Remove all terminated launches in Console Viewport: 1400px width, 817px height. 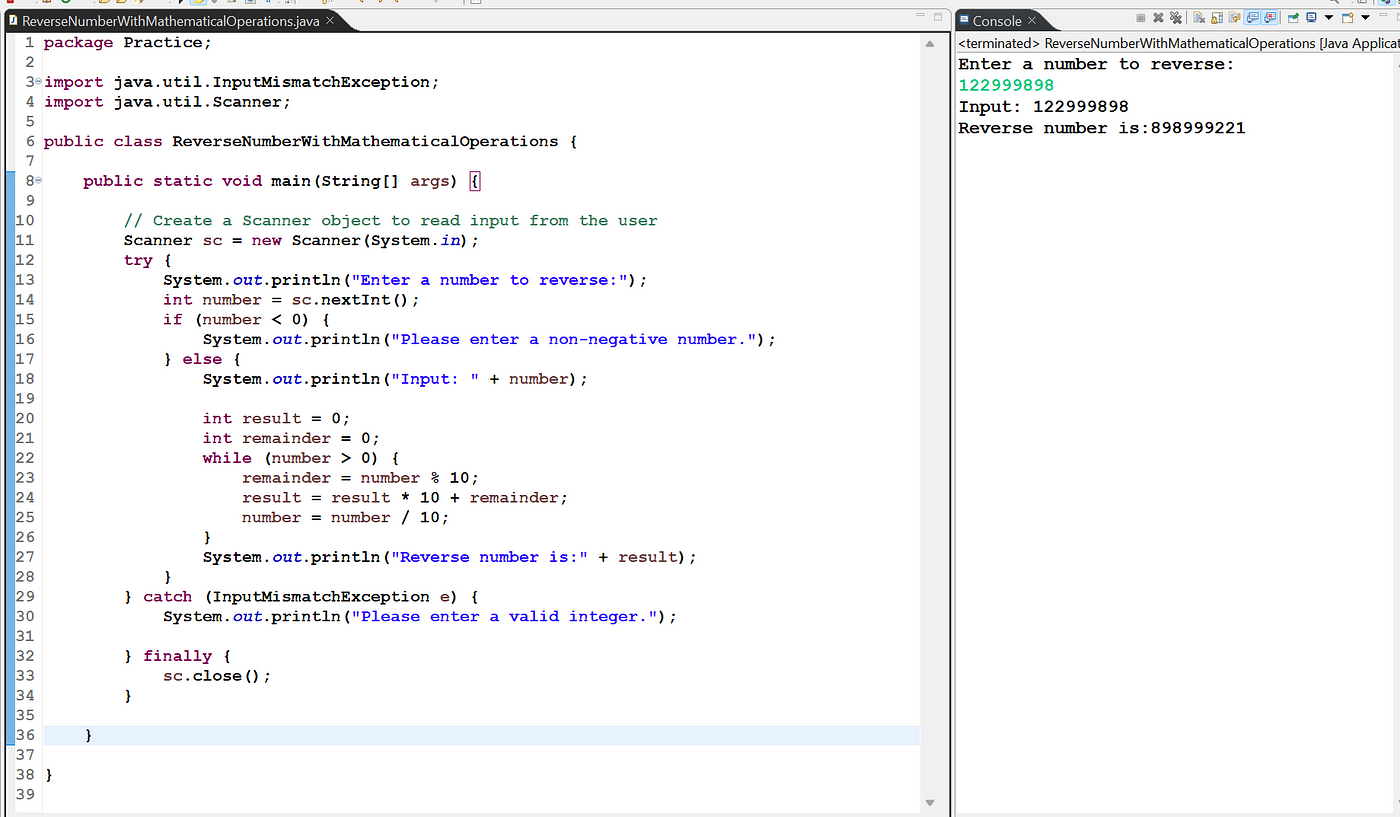click(x=1176, y=18)
